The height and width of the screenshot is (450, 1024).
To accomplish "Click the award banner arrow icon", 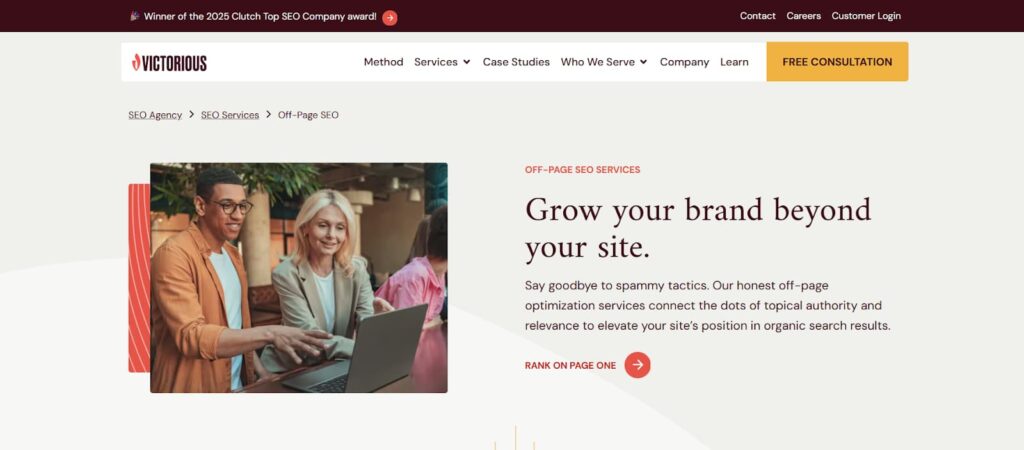I will [x=390, y=18].
